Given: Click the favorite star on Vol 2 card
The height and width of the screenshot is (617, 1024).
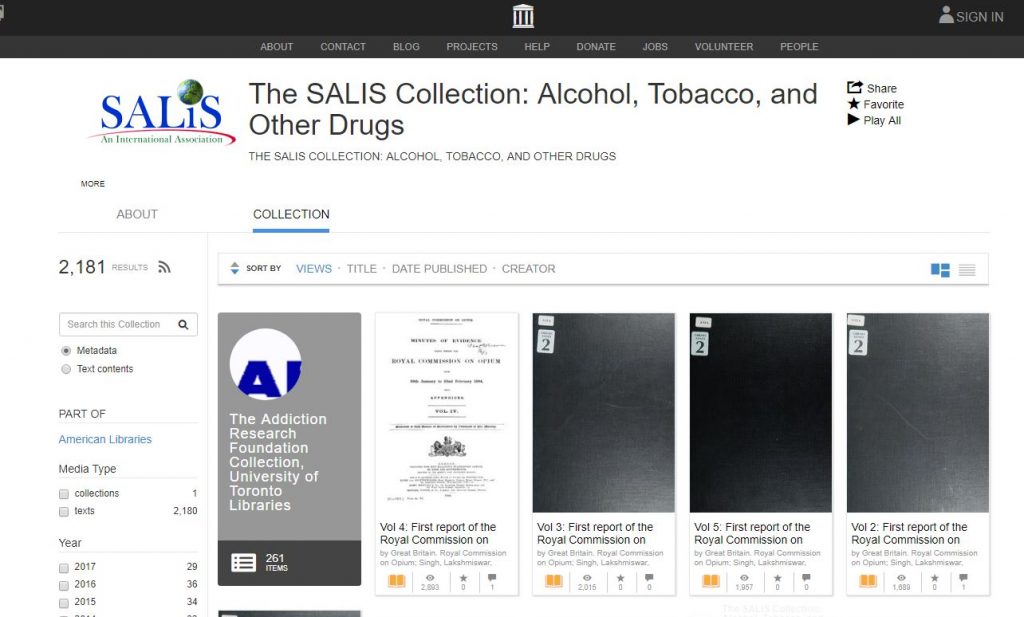Looking at the screenshot, I should [935, 578].
